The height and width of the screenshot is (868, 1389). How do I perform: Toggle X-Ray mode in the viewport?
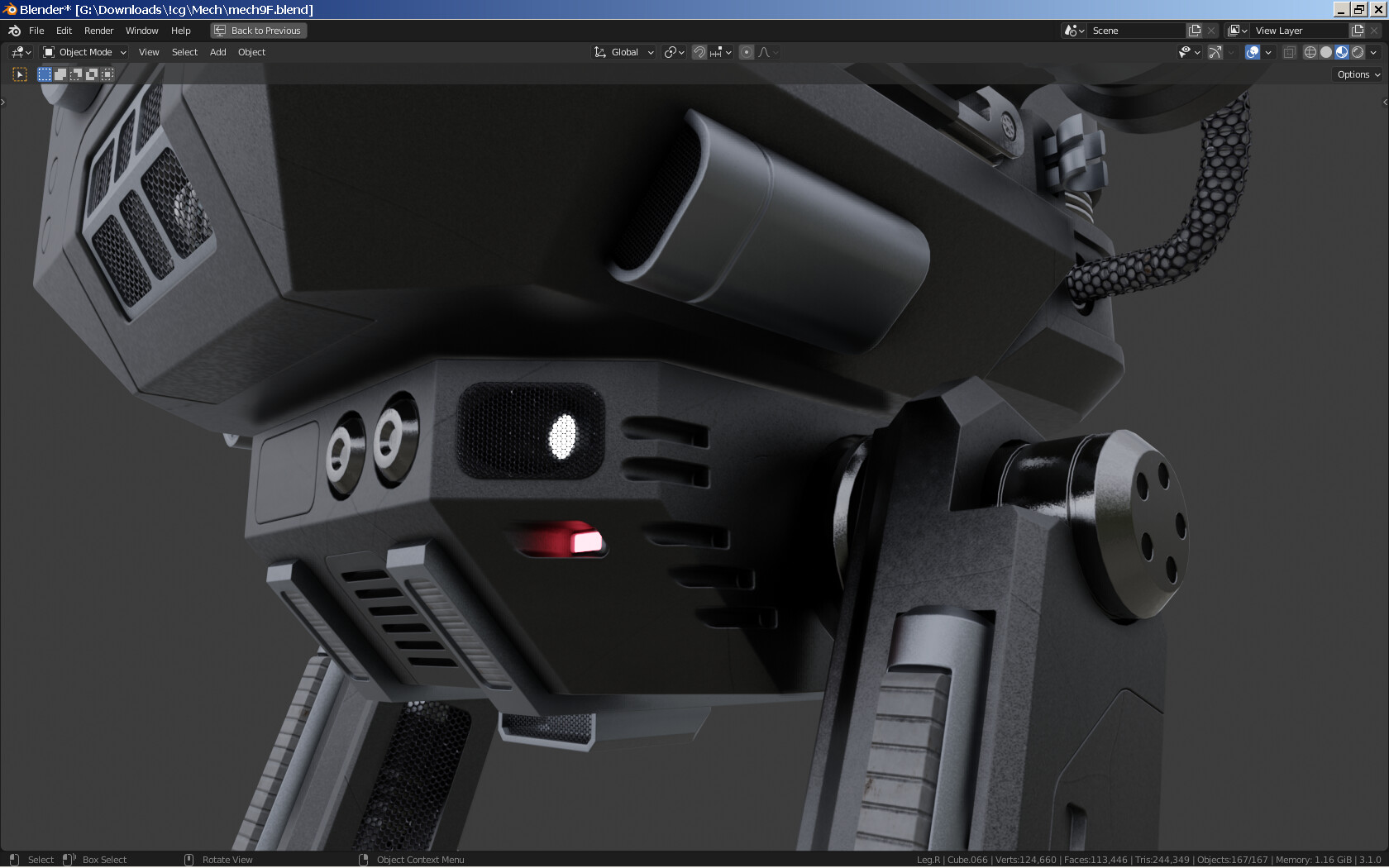pos(1288,52)
